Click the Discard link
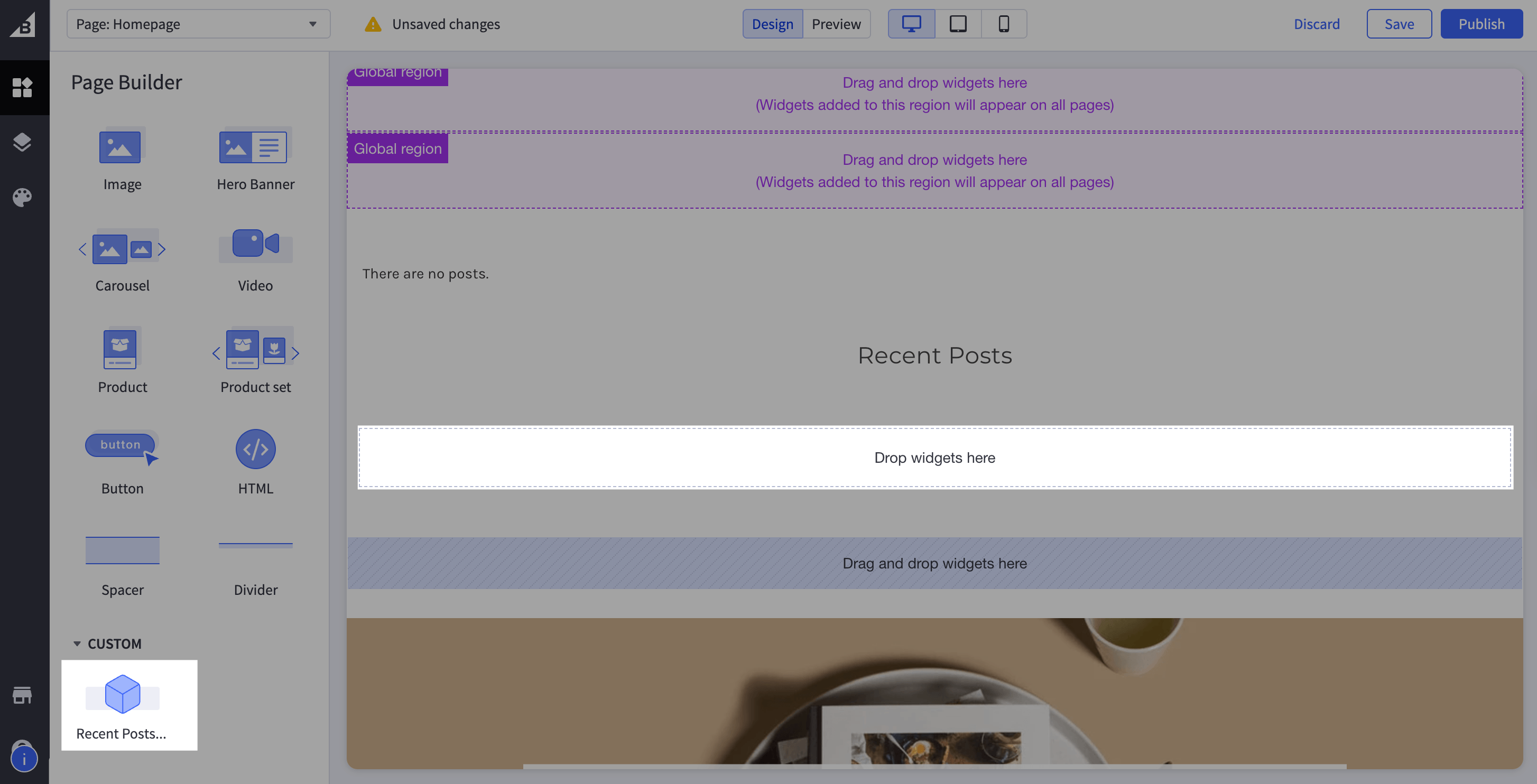Viewport: 1537px width, 784px height. 1316,24
